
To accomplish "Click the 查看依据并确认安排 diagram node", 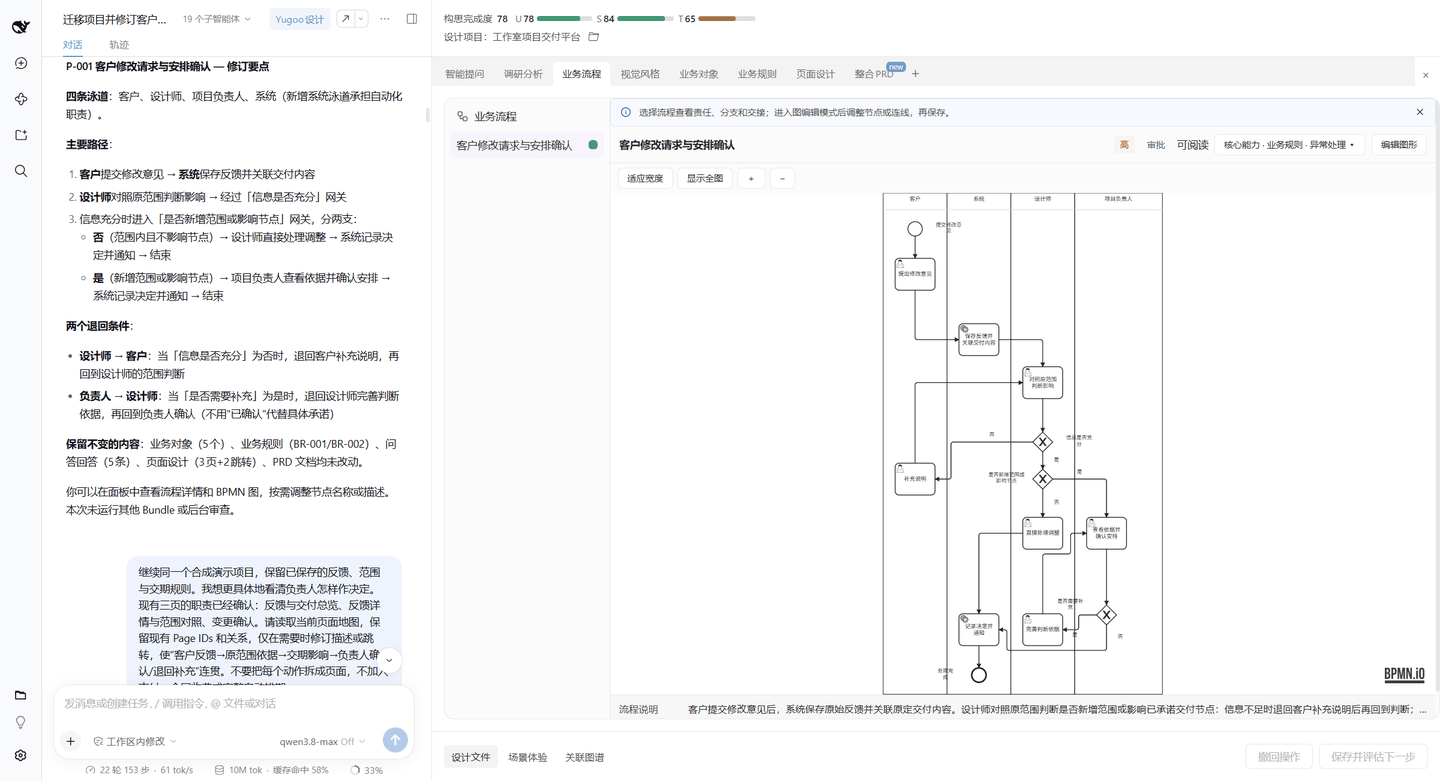I will point(1106,533).
